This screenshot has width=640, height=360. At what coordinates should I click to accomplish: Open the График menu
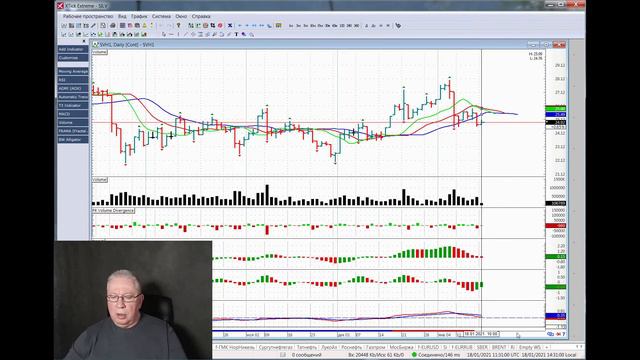pyautogui.click(x=139, y=16)
